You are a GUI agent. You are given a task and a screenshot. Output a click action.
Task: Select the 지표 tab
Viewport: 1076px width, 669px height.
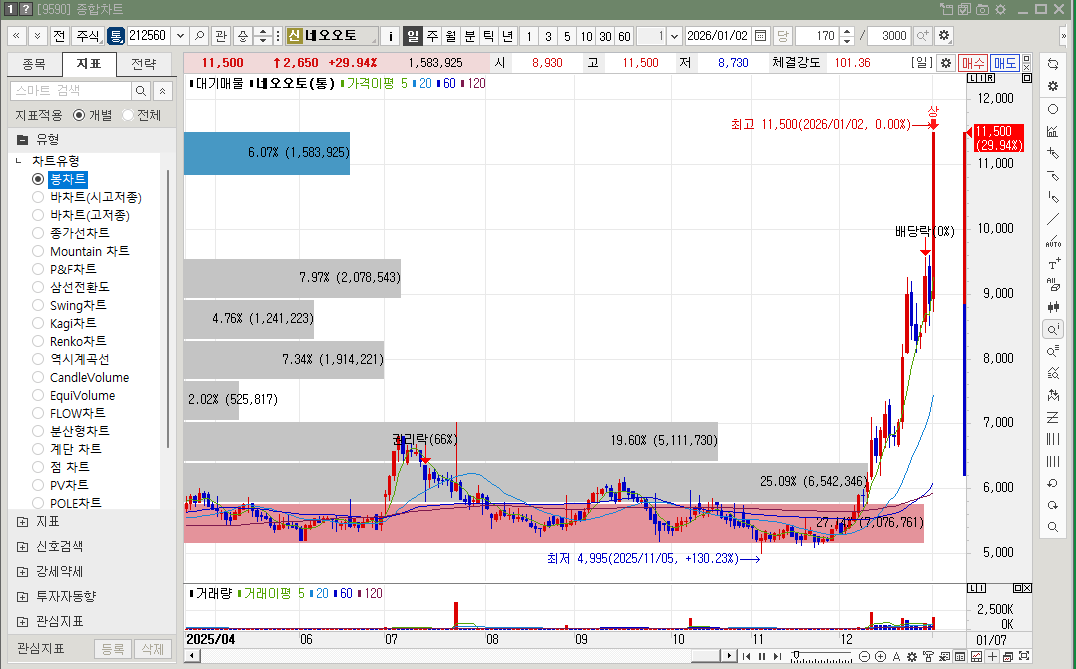tap(89, 64)
